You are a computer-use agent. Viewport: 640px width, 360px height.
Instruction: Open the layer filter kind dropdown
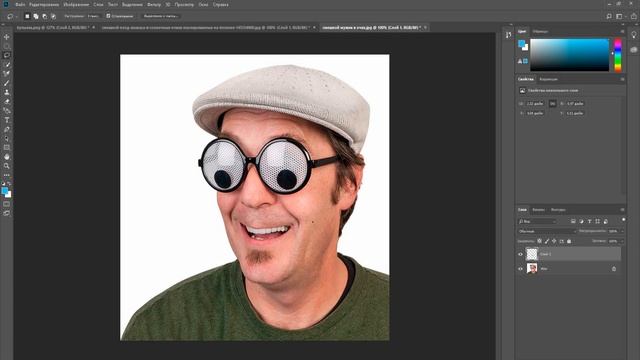click(x=537, y=221)
